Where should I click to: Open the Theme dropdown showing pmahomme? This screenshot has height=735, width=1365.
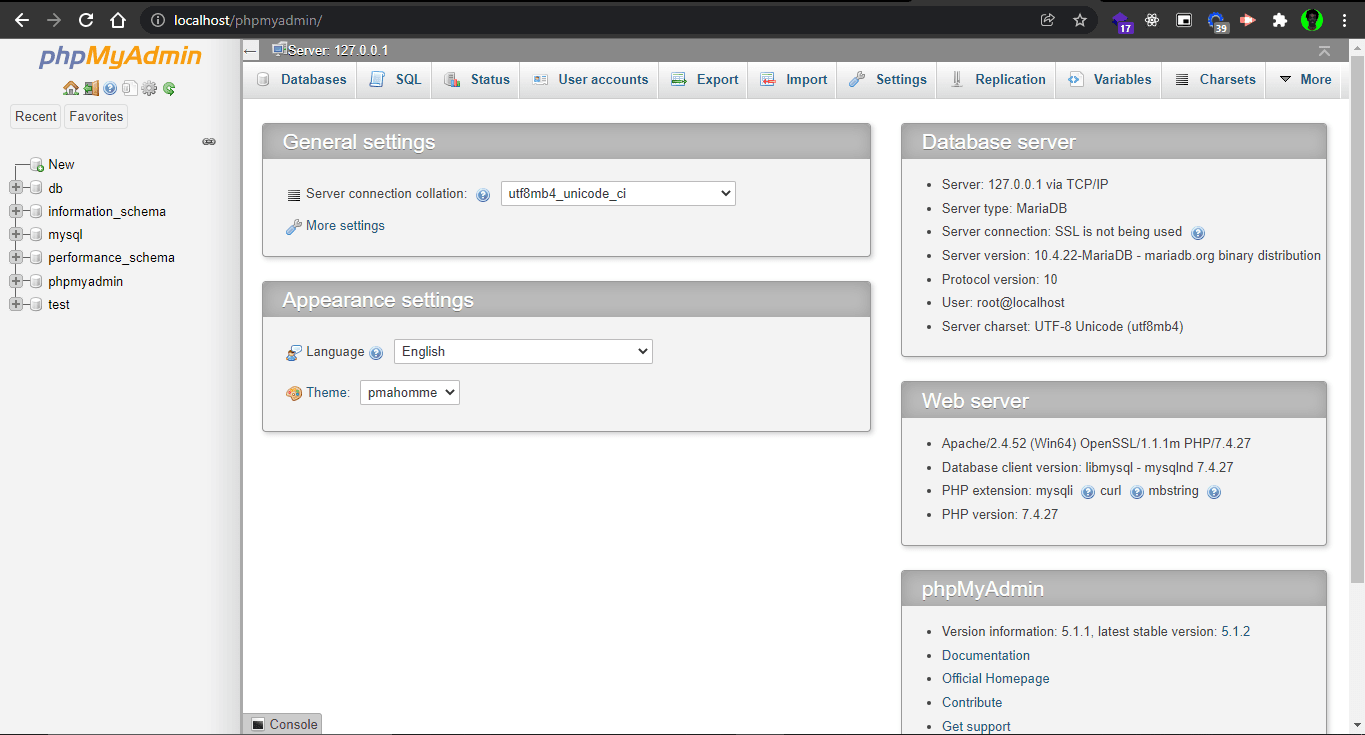coord(410,393)
